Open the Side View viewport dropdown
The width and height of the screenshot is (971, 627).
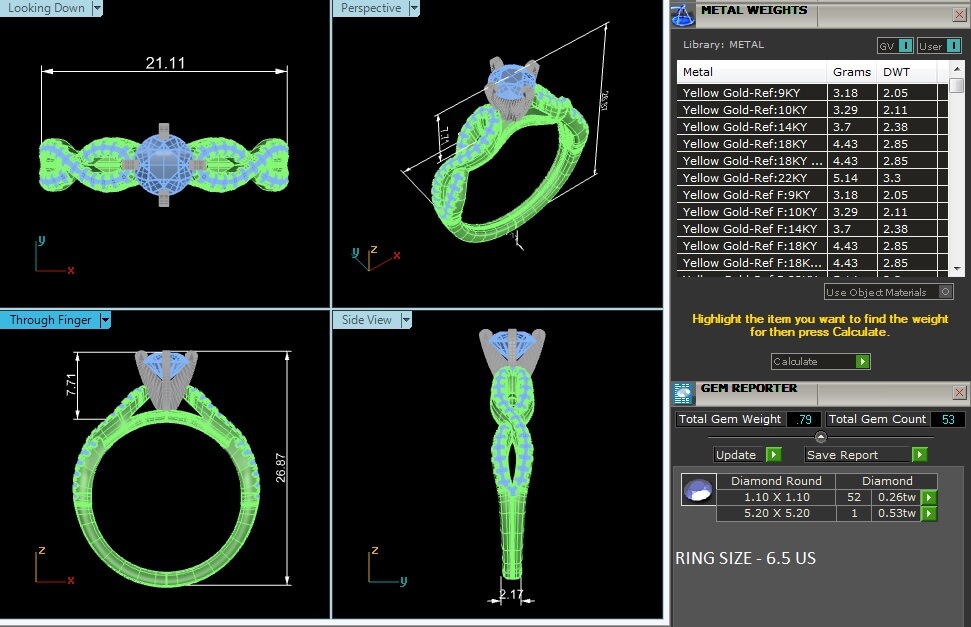pyautogui.click(x=406, y=320)
